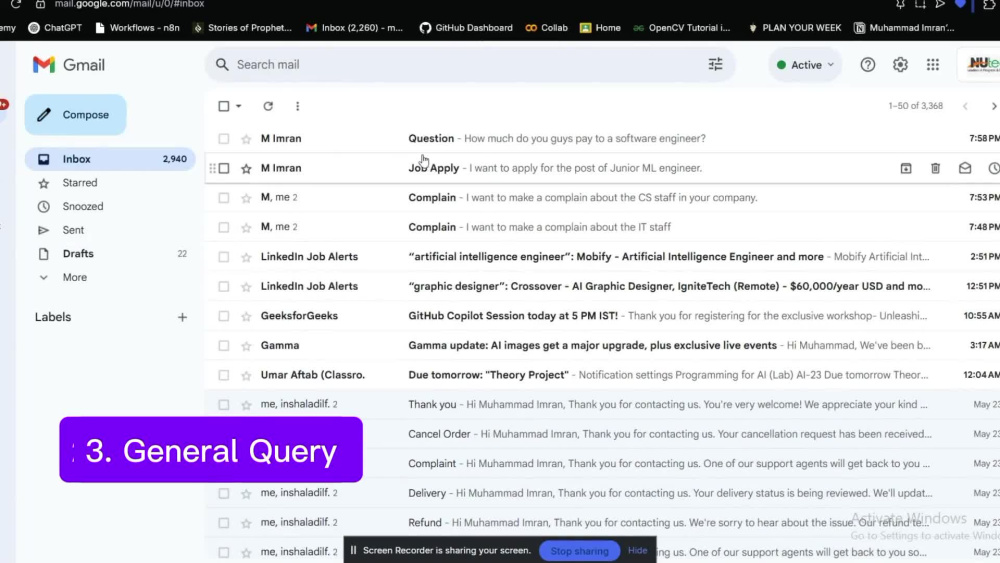Screen dimensions: 1000x563
Task: Open the Settings gear icon
Action: tap(900, 64)
